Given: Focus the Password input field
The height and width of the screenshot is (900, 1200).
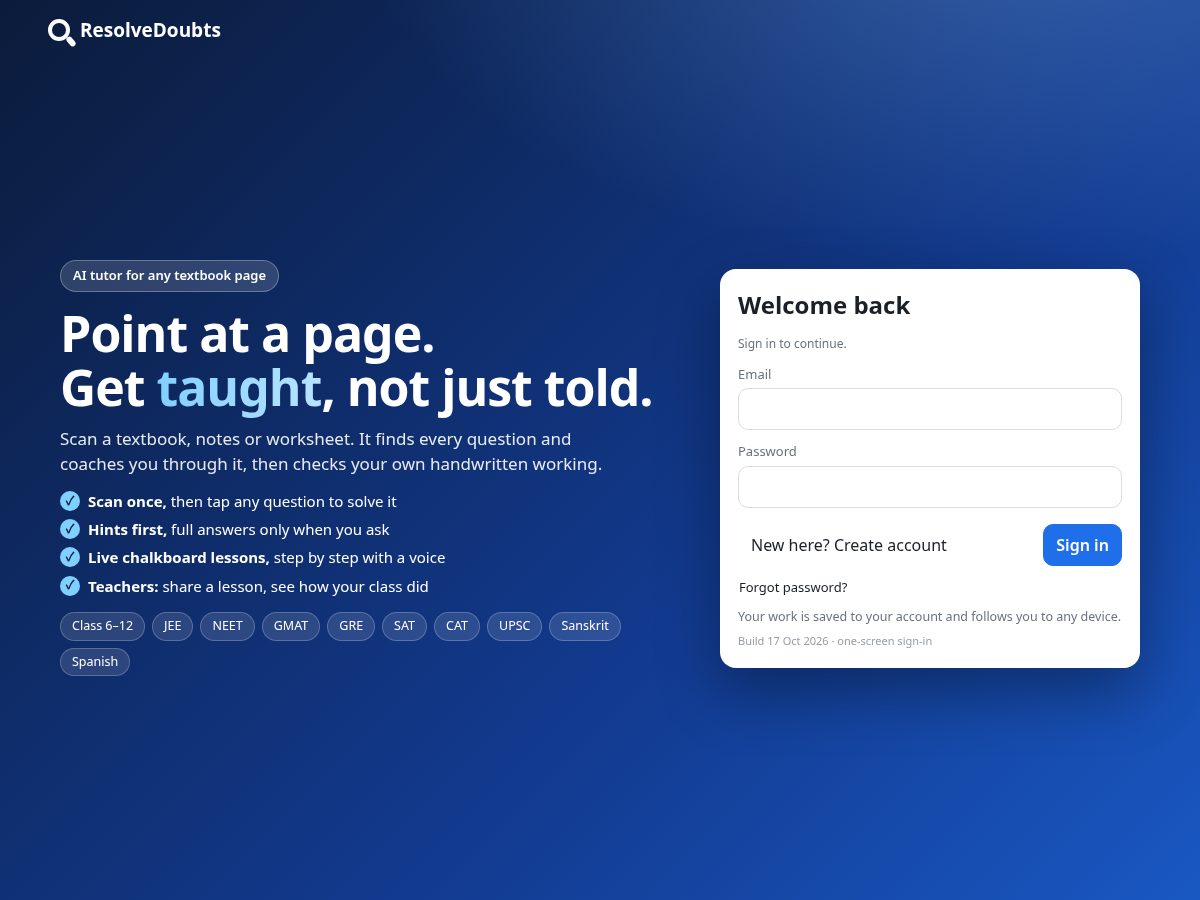Looking at the screenshot, I should pyautogui.click(x=930, y=487).
